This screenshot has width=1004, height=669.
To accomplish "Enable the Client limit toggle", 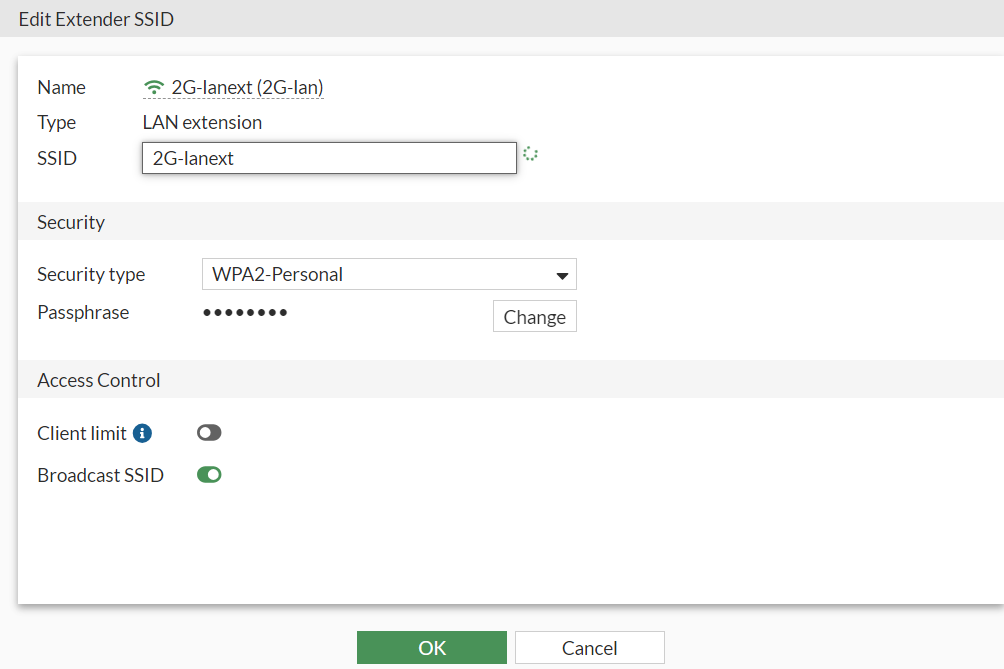I will 209,432.
